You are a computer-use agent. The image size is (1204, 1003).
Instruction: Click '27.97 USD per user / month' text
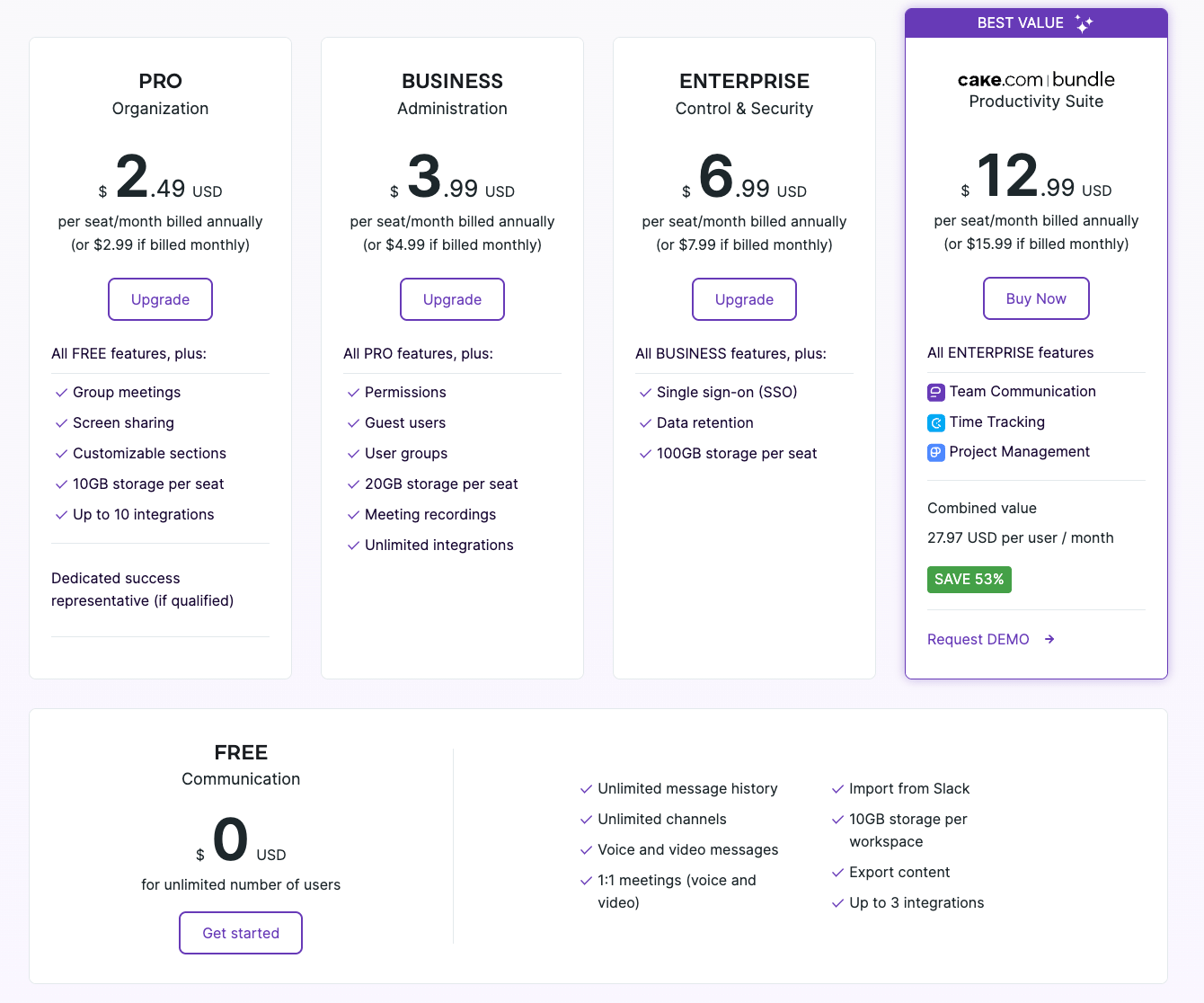coord(1021,538)
